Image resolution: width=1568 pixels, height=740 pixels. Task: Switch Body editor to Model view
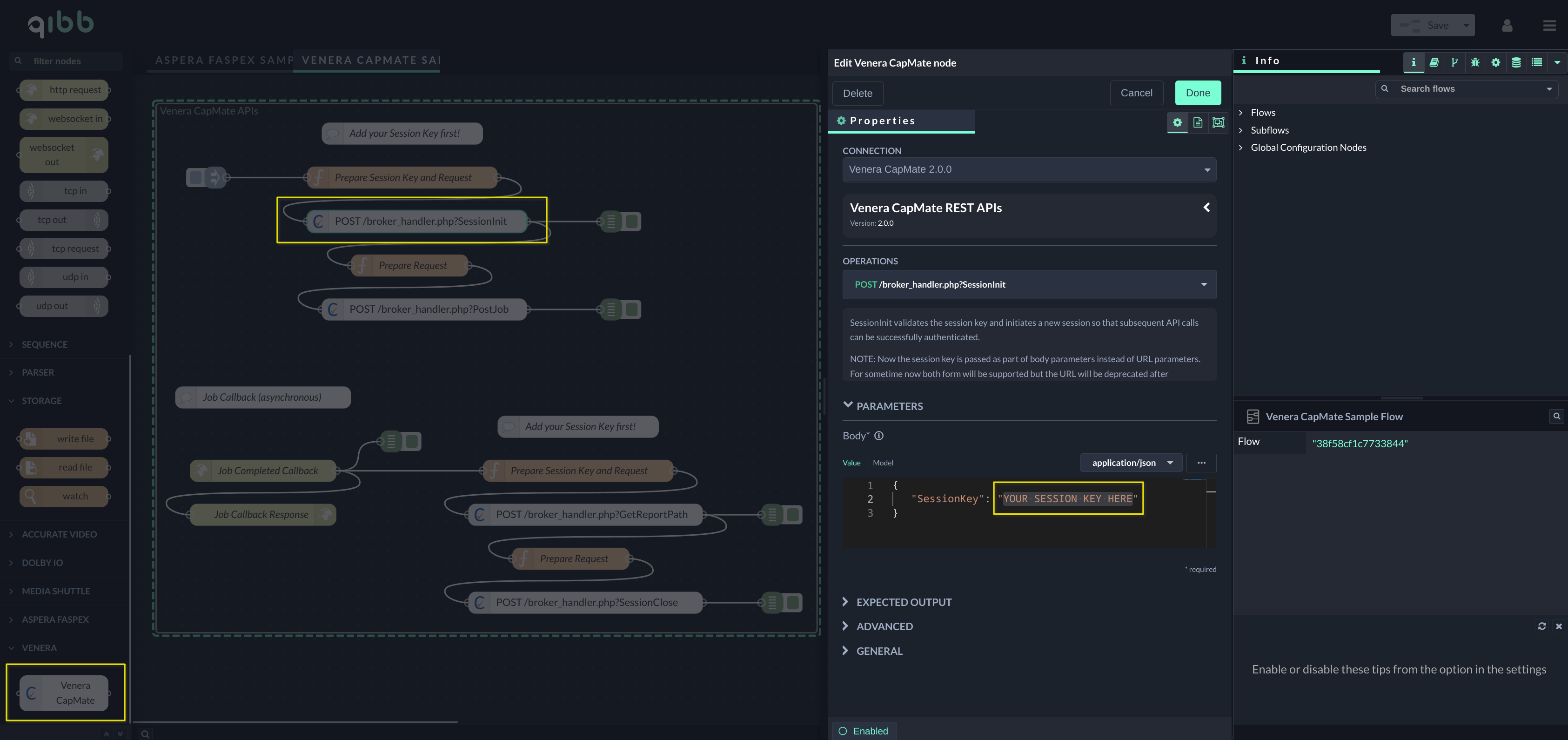(883, 463)
